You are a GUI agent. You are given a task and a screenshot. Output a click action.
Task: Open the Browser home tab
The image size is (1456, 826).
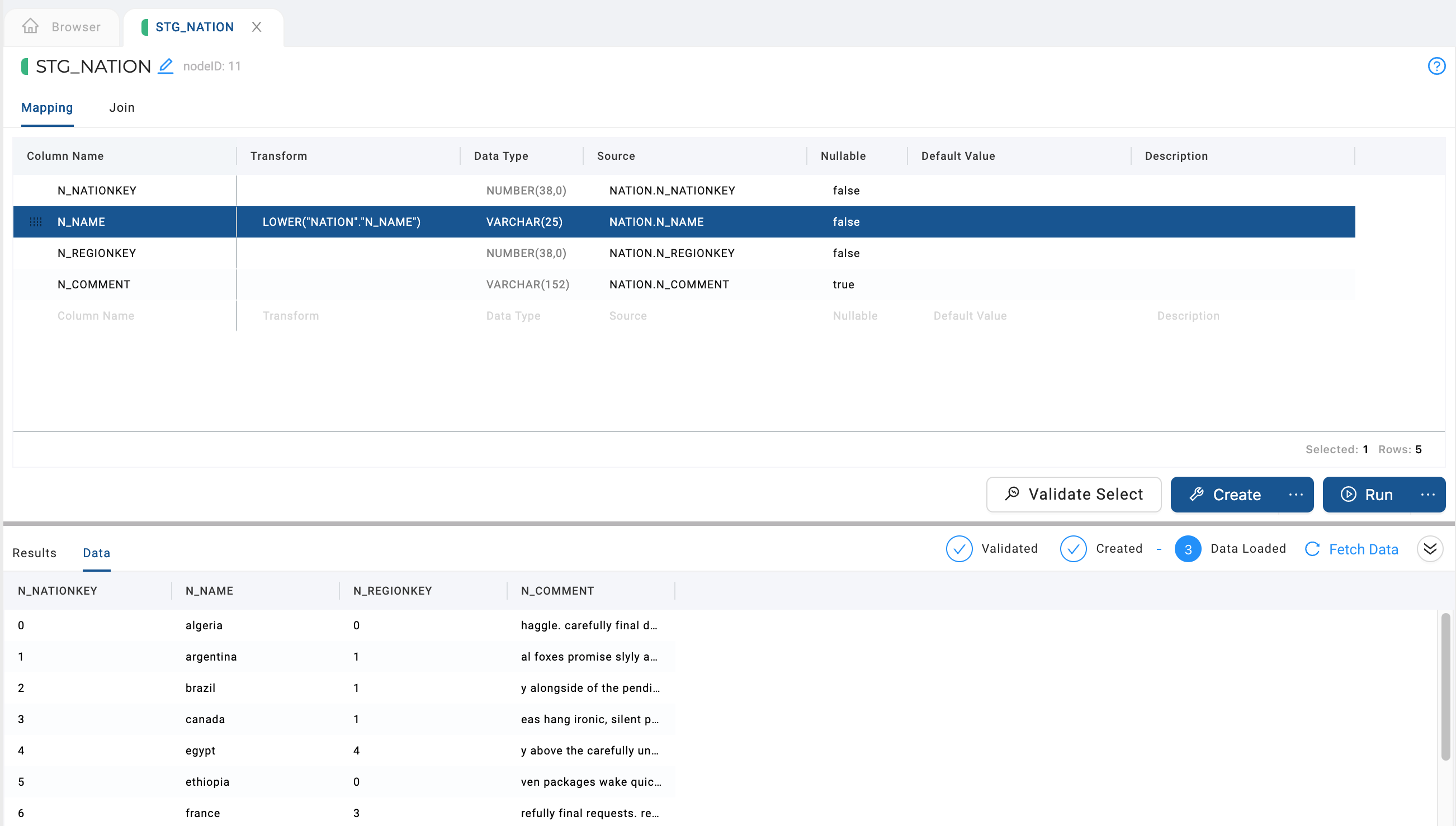[x=62, y=27]
